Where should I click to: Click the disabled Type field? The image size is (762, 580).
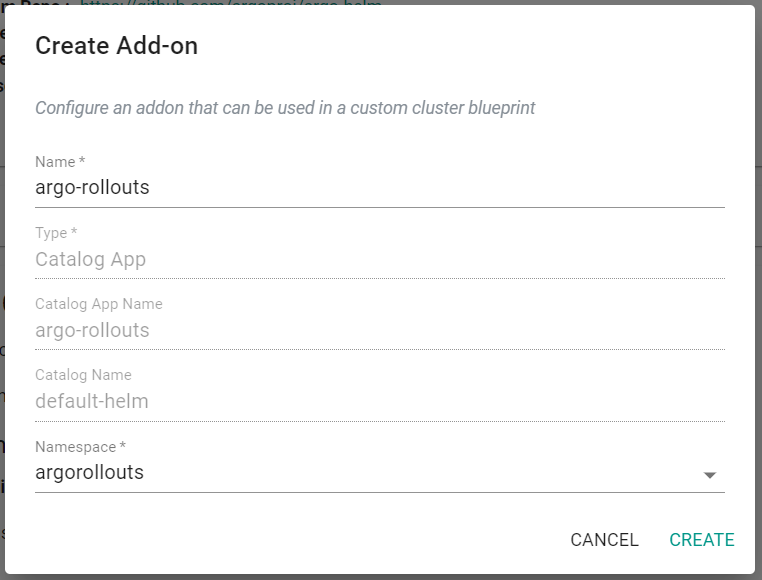coord(379,259)
